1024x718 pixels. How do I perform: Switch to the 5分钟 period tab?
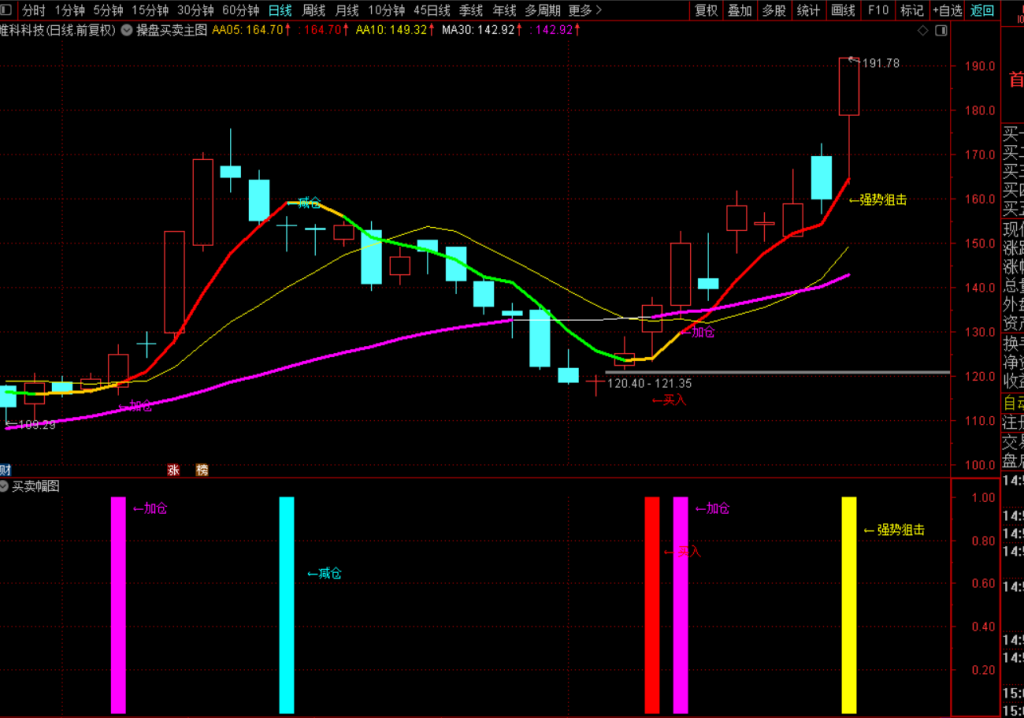coord(108,10)
